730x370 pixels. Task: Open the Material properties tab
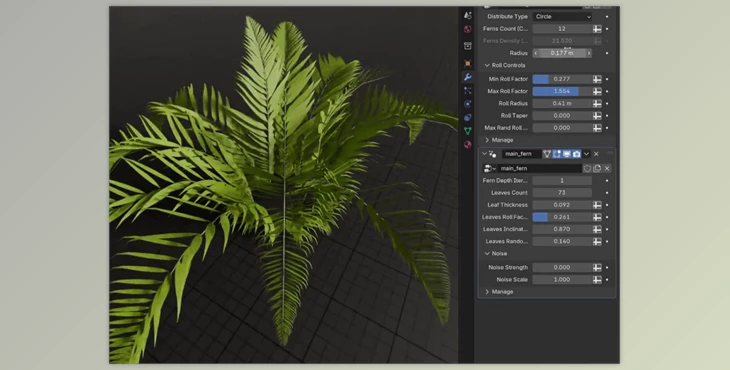click(x=468, y=144)
